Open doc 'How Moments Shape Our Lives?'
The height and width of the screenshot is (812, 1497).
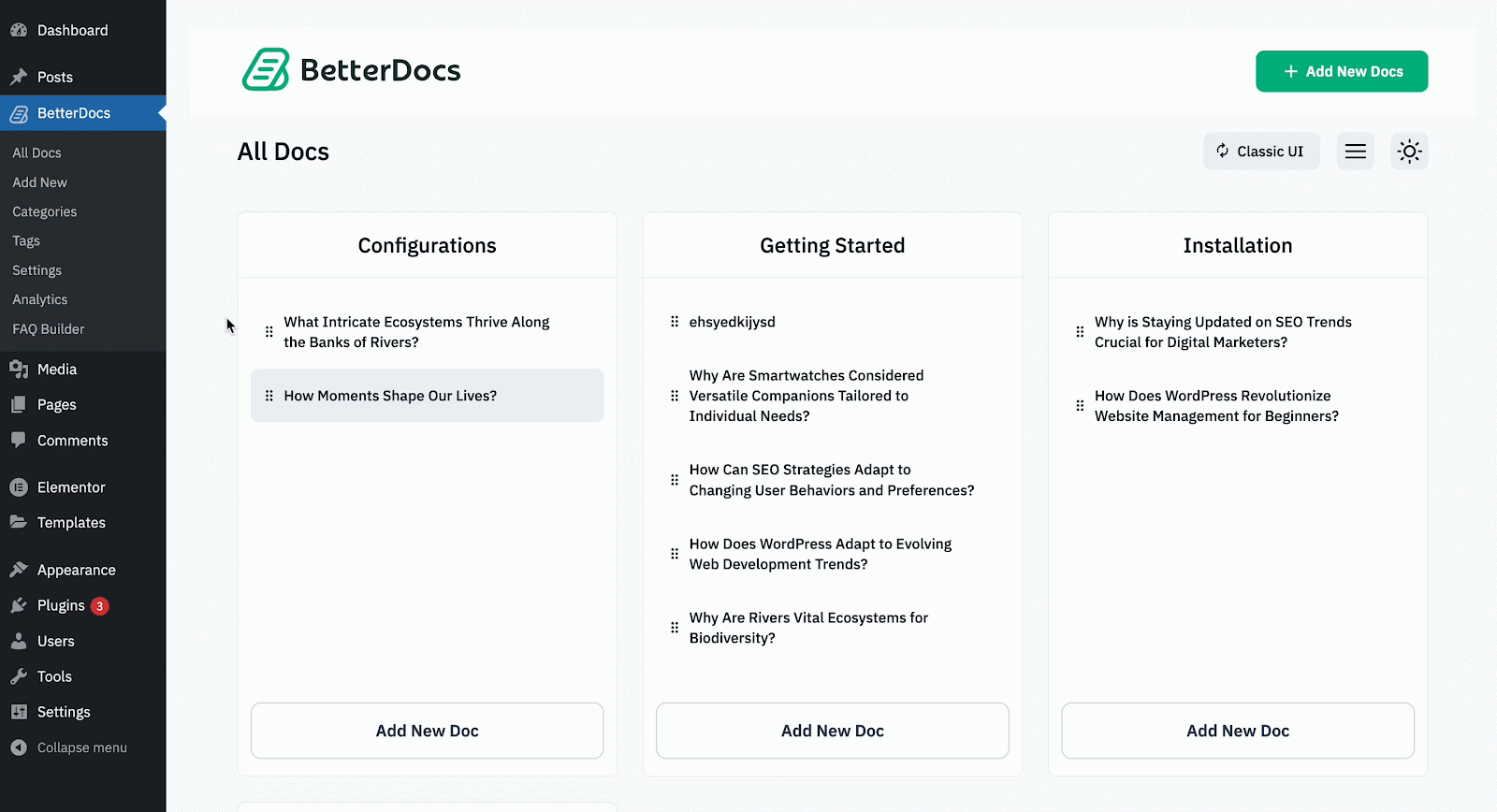tap(390, 396)
